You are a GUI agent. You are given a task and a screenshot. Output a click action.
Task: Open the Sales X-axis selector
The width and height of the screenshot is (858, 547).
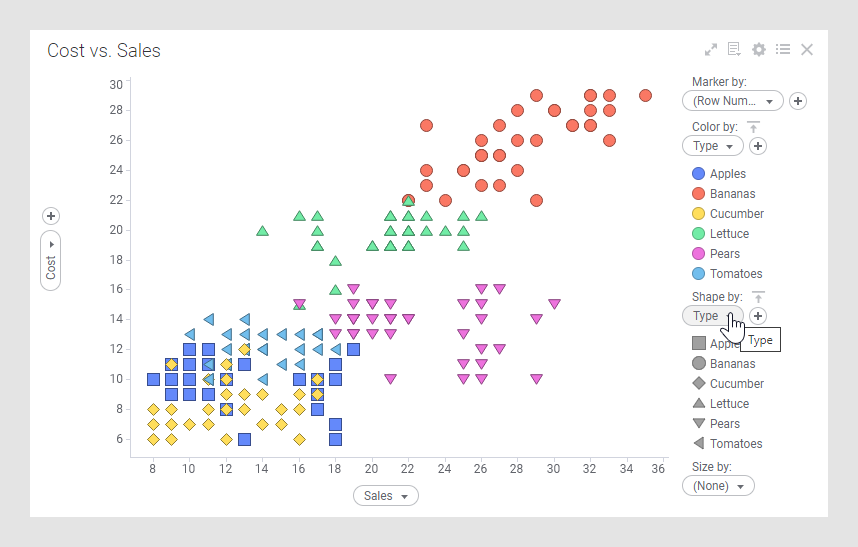pyautogui.click(x=385, y=496)
